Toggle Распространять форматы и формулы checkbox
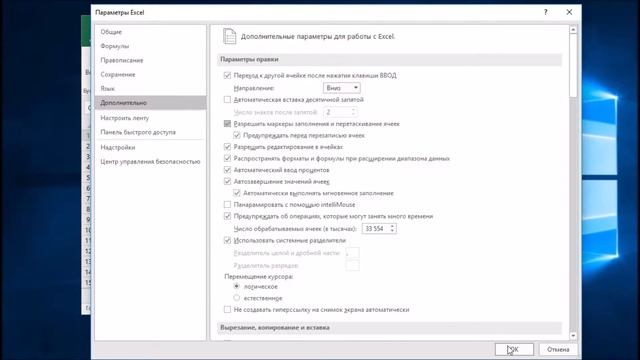Image resolution: width=640 pixels, height=360 pixels. (227, 158)
